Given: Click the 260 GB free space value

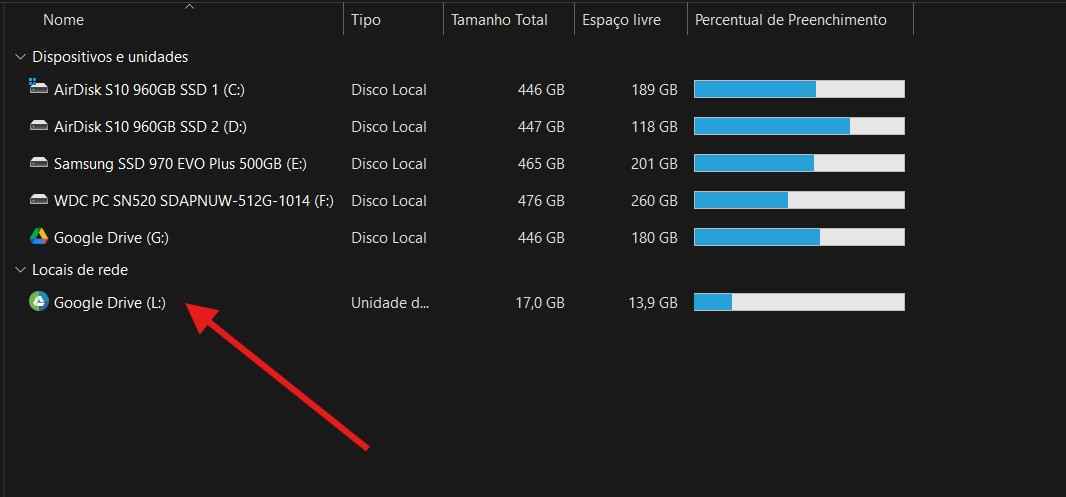Looking at the screenshot, I should 654,201.
